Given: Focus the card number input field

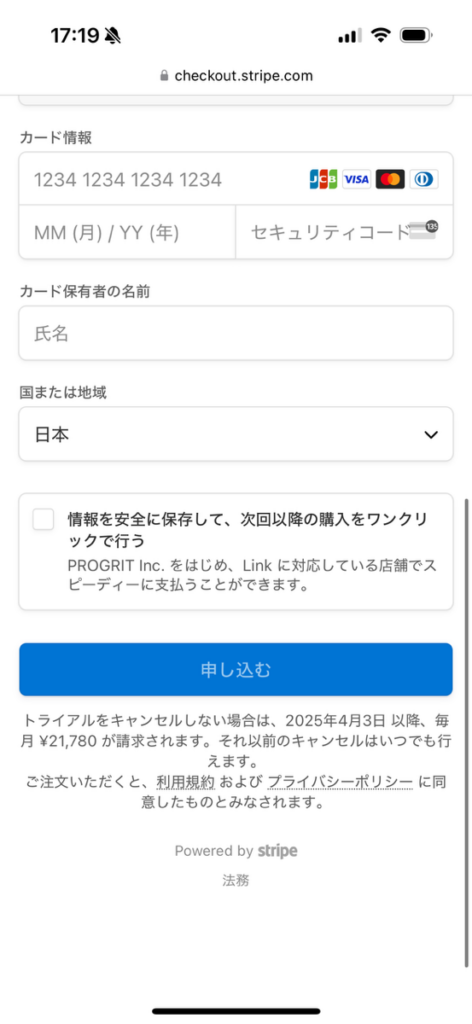Looking at the screenshot, I should 163,179.
